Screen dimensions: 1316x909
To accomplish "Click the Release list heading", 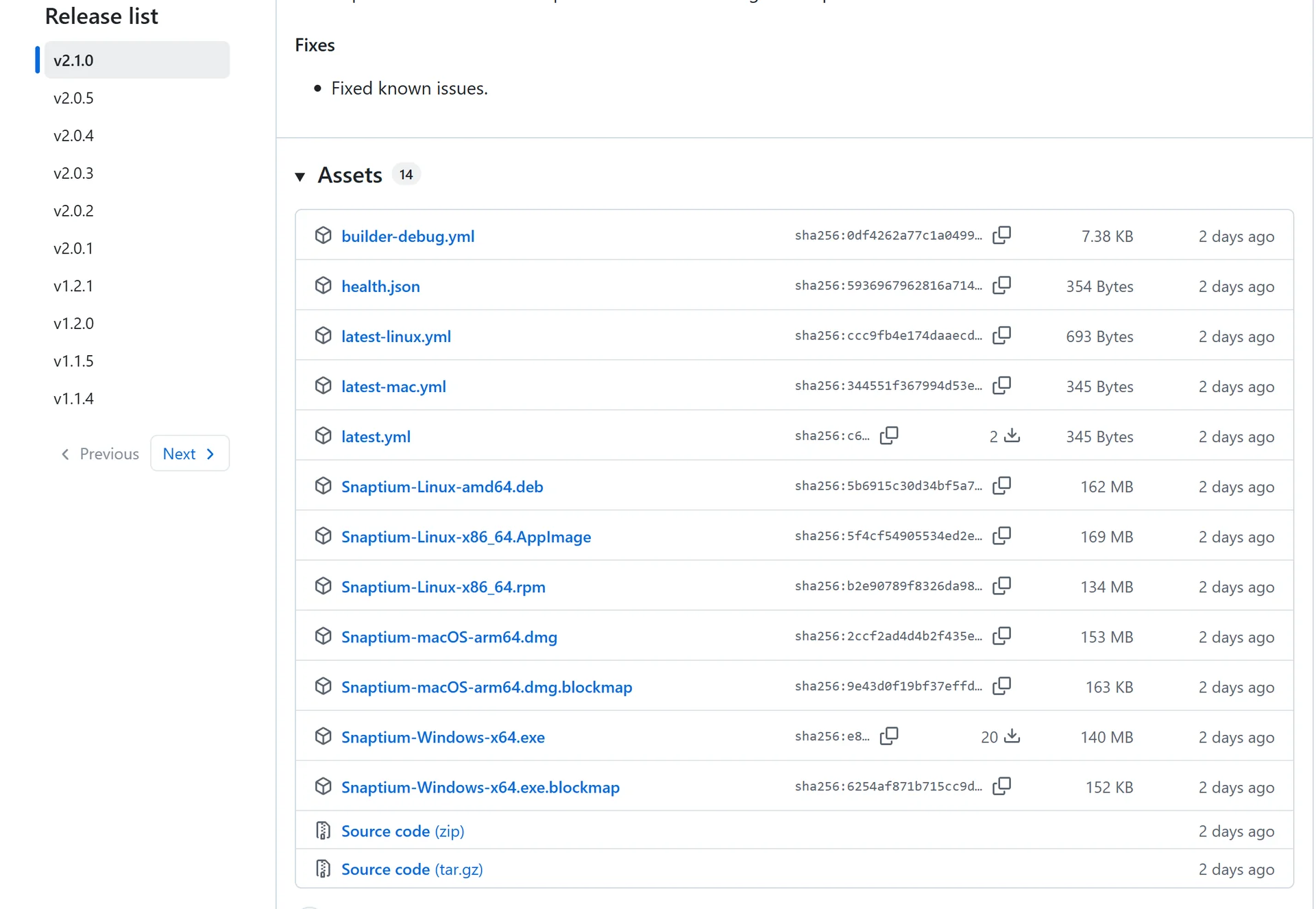I will (x=101, y=16).
